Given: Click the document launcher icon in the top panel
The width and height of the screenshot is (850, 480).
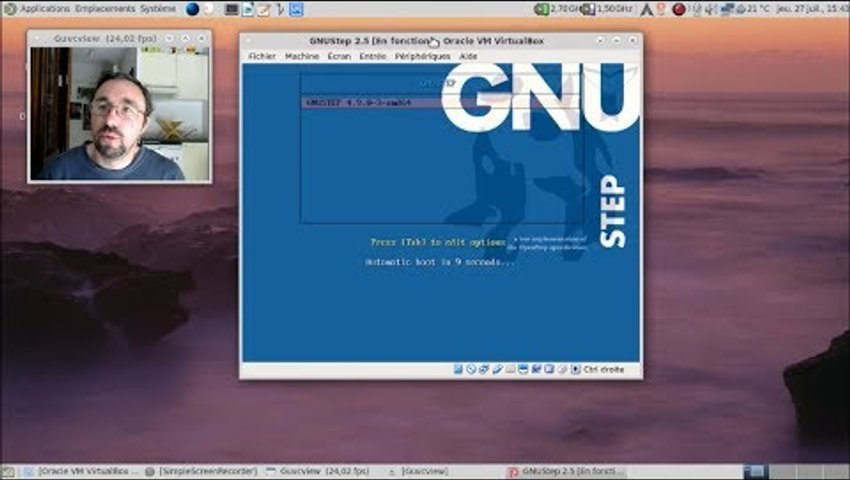Looking at the screenshot, I should (x=248, y=9).
